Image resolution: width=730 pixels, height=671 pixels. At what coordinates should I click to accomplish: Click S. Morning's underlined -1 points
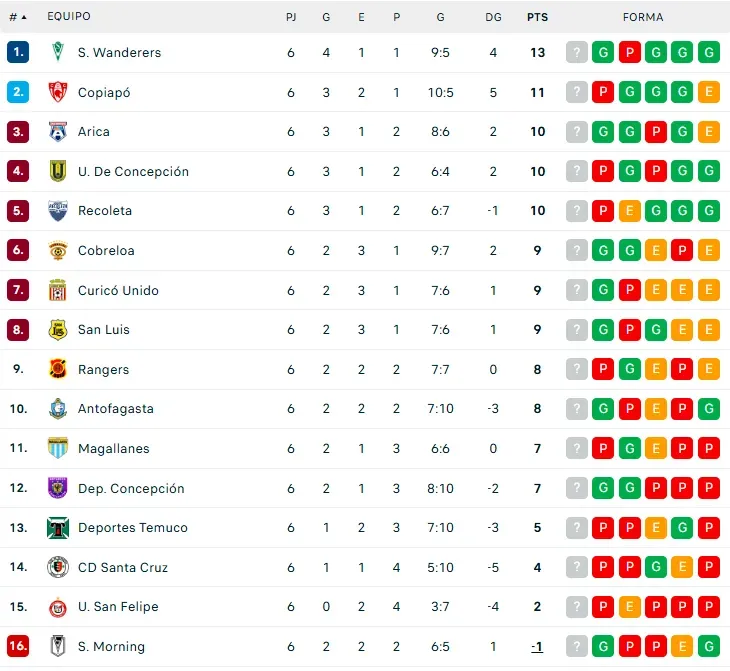click(537, 647)
